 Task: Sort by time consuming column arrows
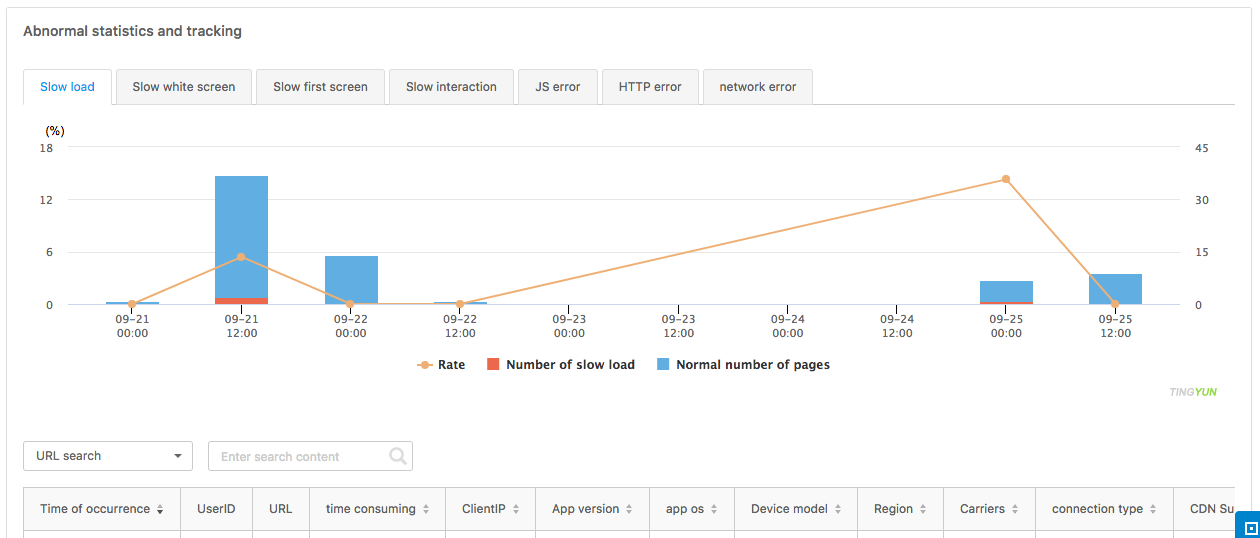(x=426, y=510)
